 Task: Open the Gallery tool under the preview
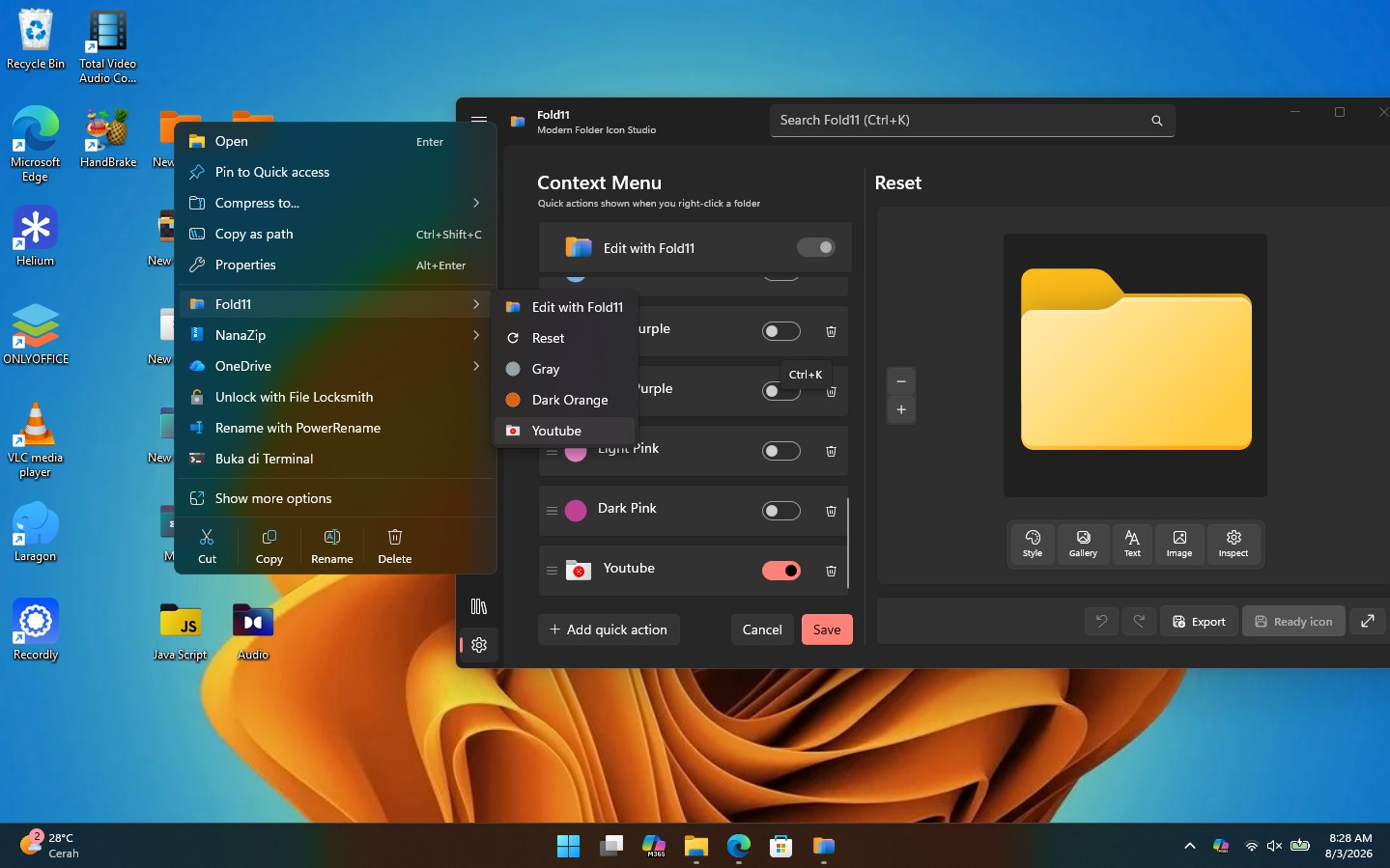click(1083, 543)
